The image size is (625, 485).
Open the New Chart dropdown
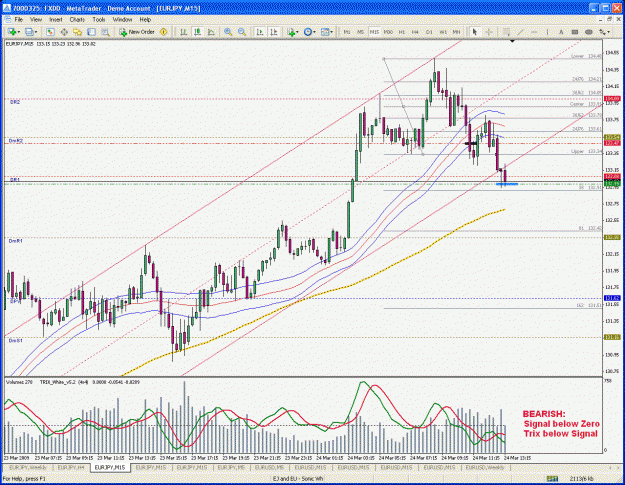(14, 32)
